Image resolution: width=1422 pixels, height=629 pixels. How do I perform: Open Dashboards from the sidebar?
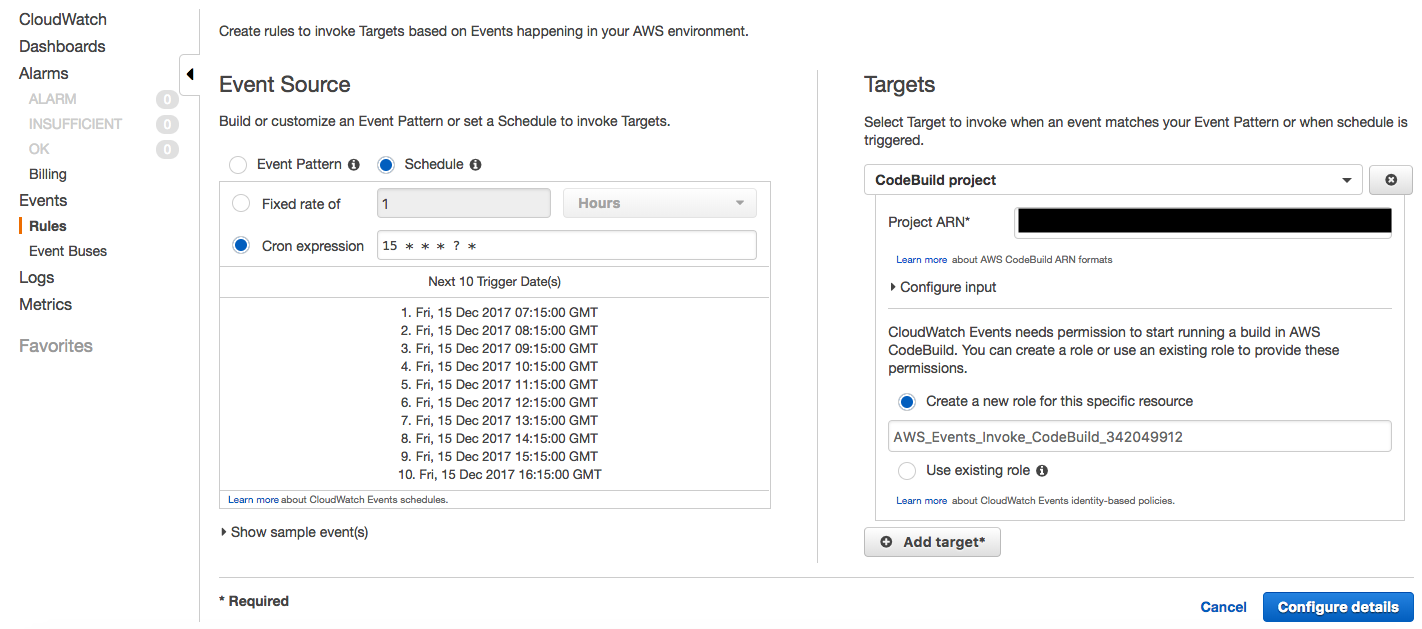(62, 46)
